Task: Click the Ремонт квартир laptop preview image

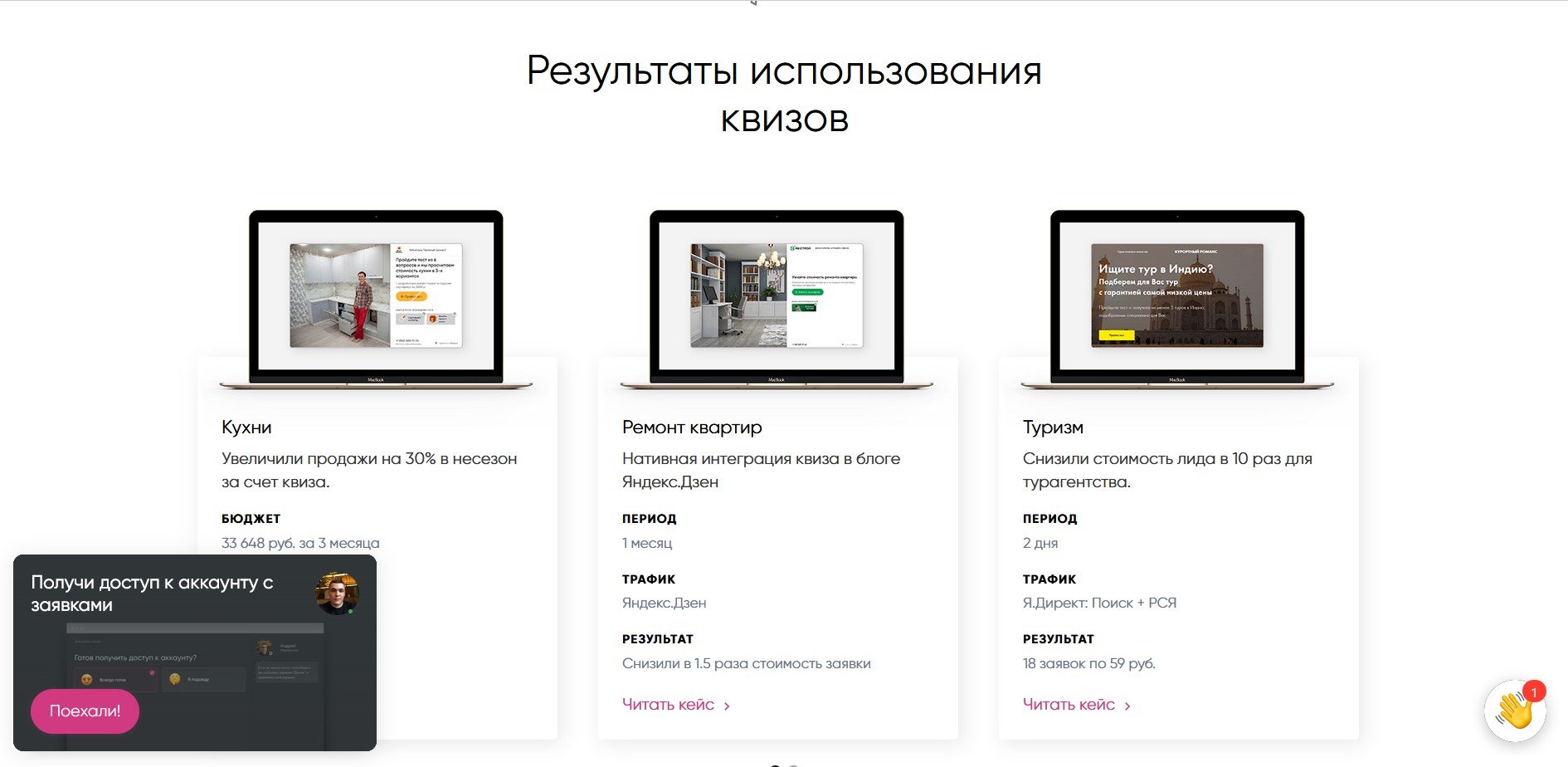Action: click(777, 296)
